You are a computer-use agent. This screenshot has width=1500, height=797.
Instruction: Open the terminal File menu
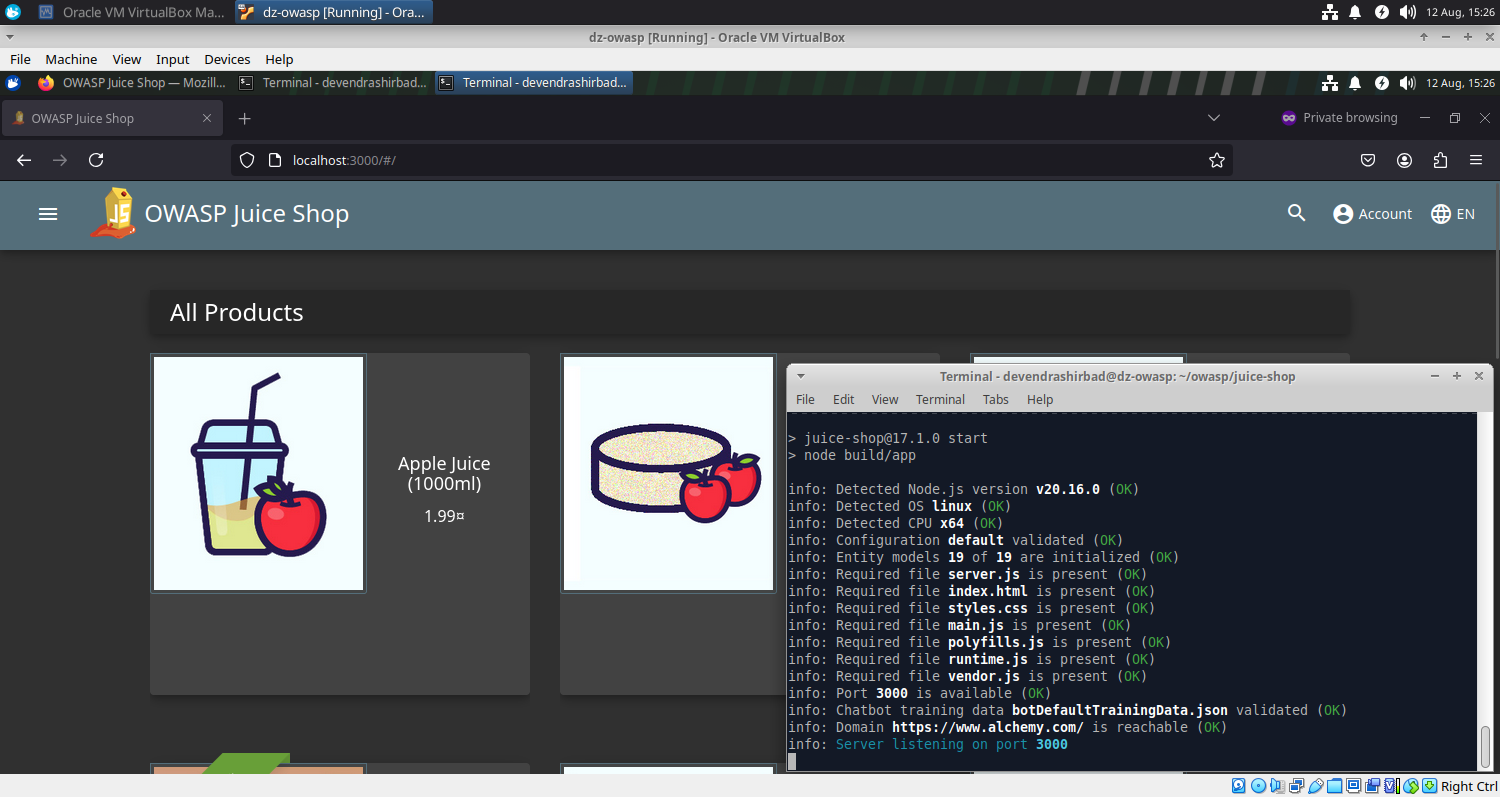[x=805, y=399]
